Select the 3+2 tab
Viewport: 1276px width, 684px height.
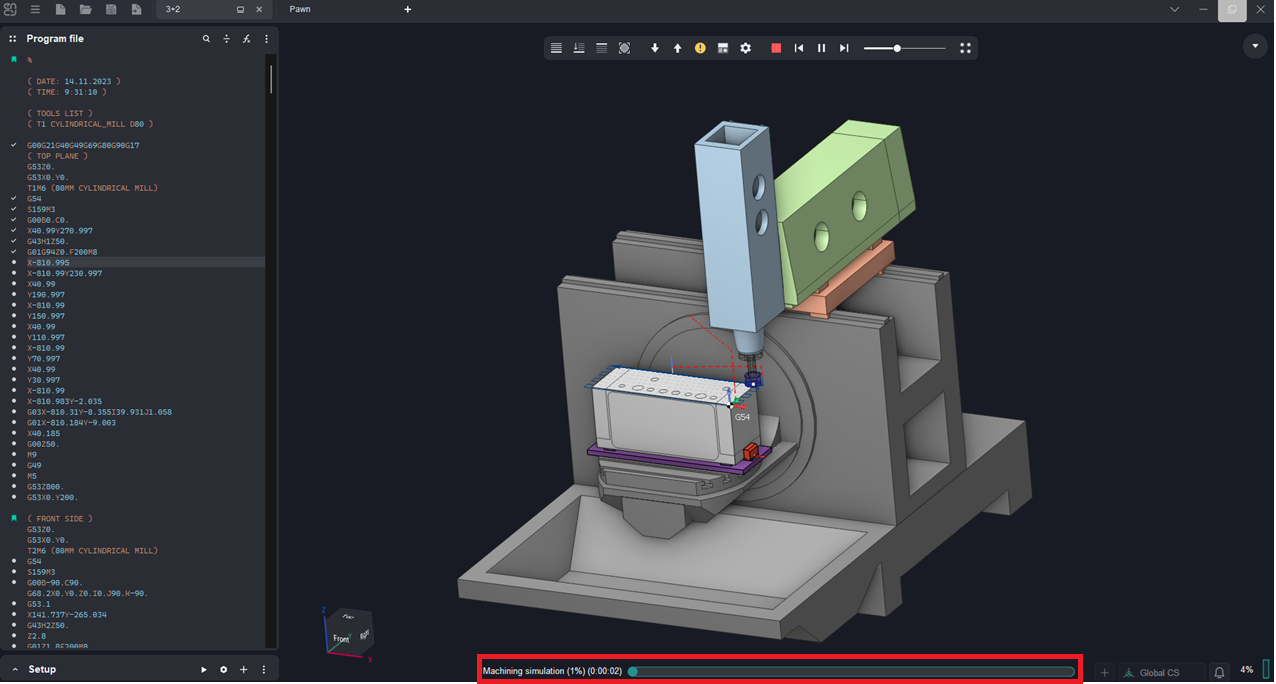(173, 9)
